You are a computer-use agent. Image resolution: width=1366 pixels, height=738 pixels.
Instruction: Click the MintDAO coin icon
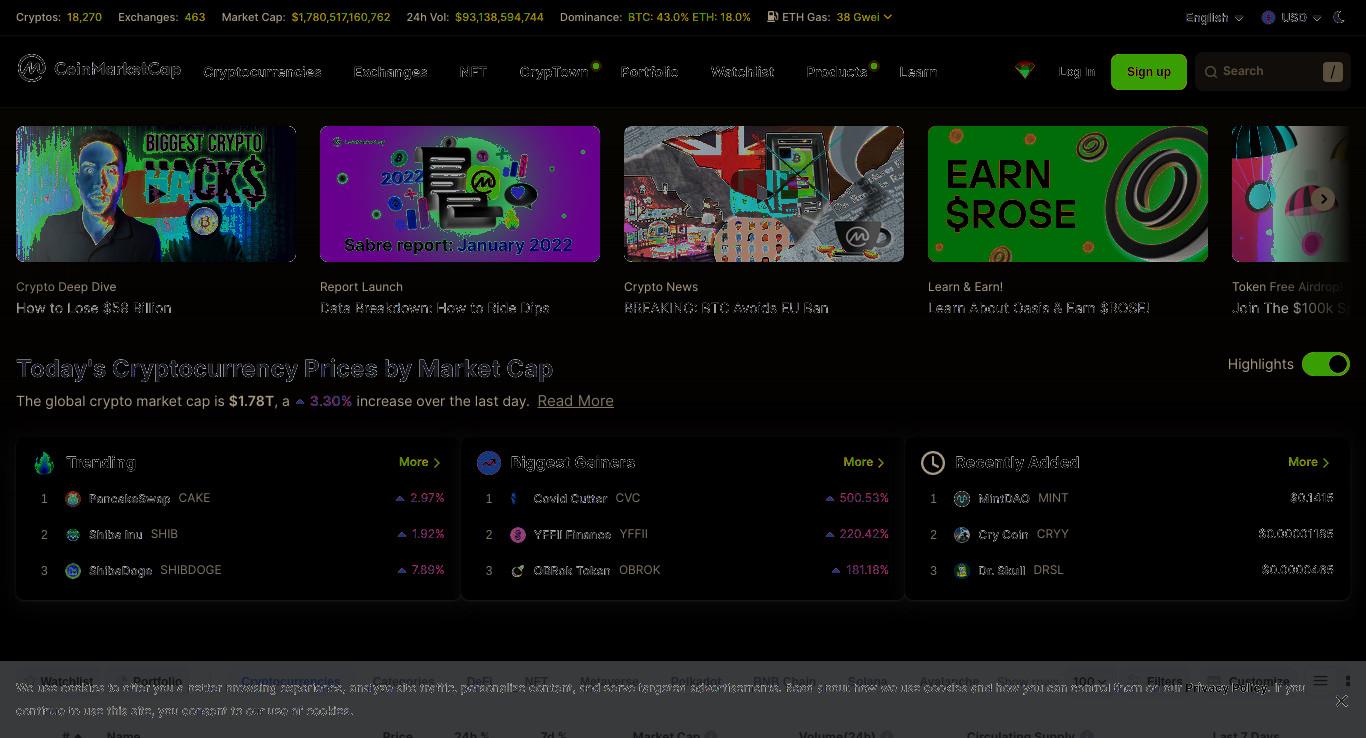(x=962, y=499)
